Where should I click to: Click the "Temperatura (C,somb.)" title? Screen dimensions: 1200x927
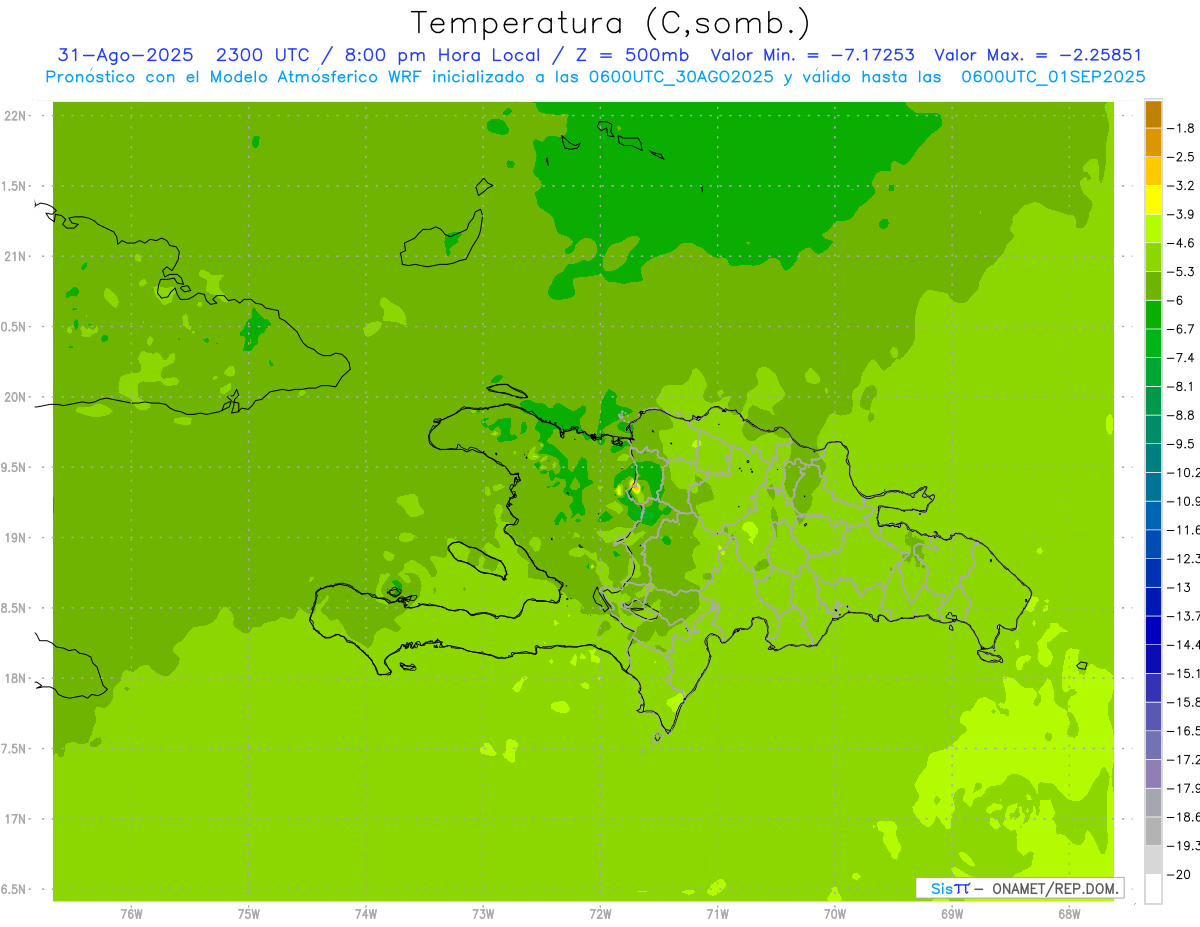click(x=610, y=23)
